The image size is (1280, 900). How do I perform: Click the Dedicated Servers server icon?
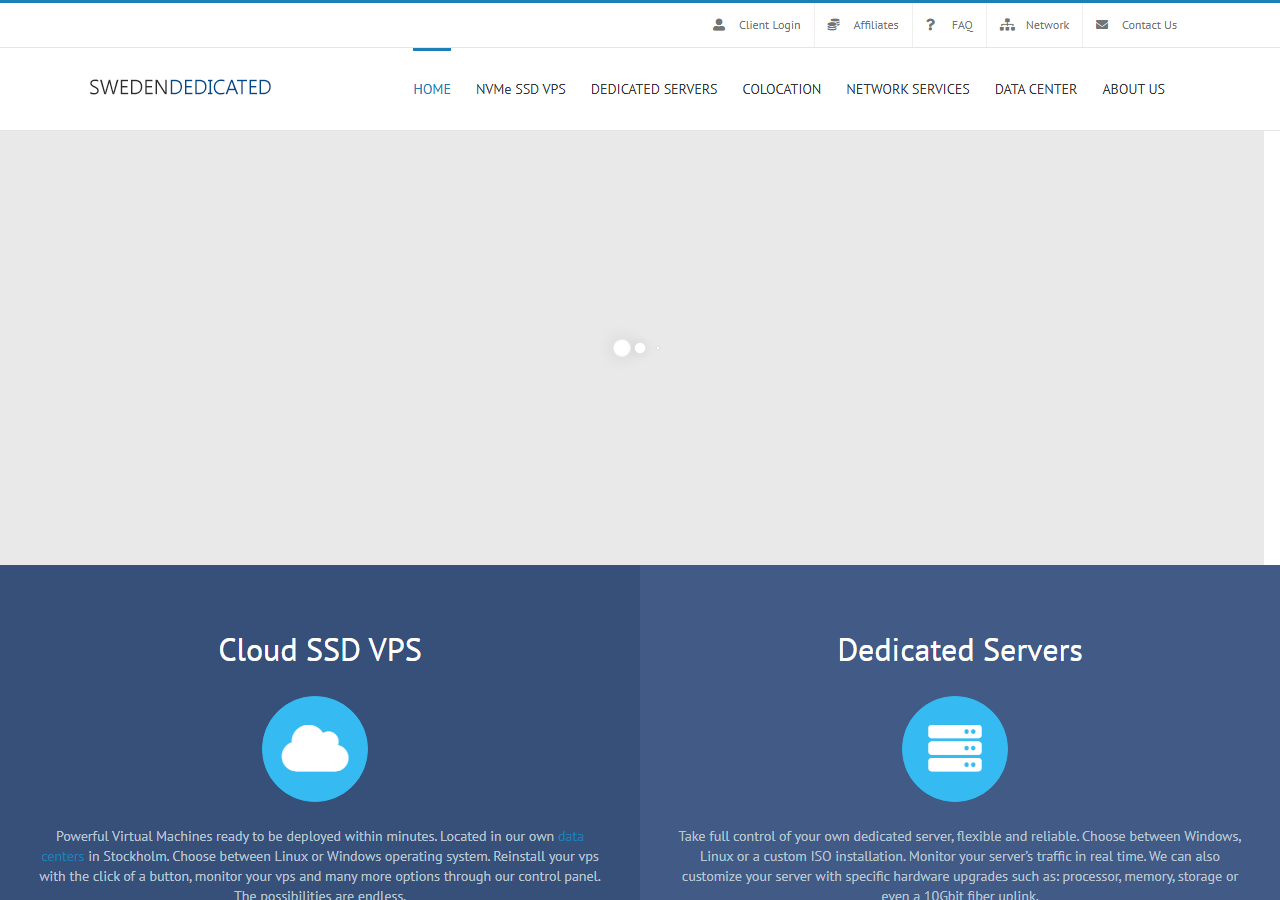955,749
